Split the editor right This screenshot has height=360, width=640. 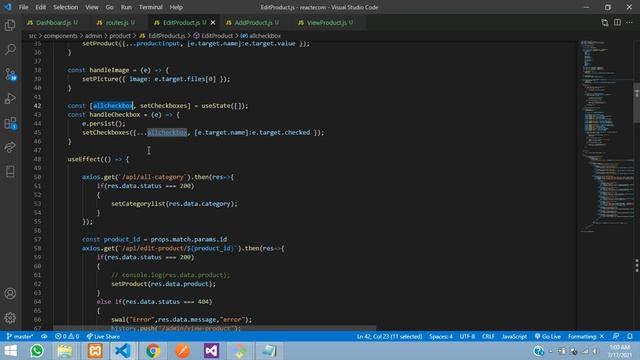click(x=617, y=23)
